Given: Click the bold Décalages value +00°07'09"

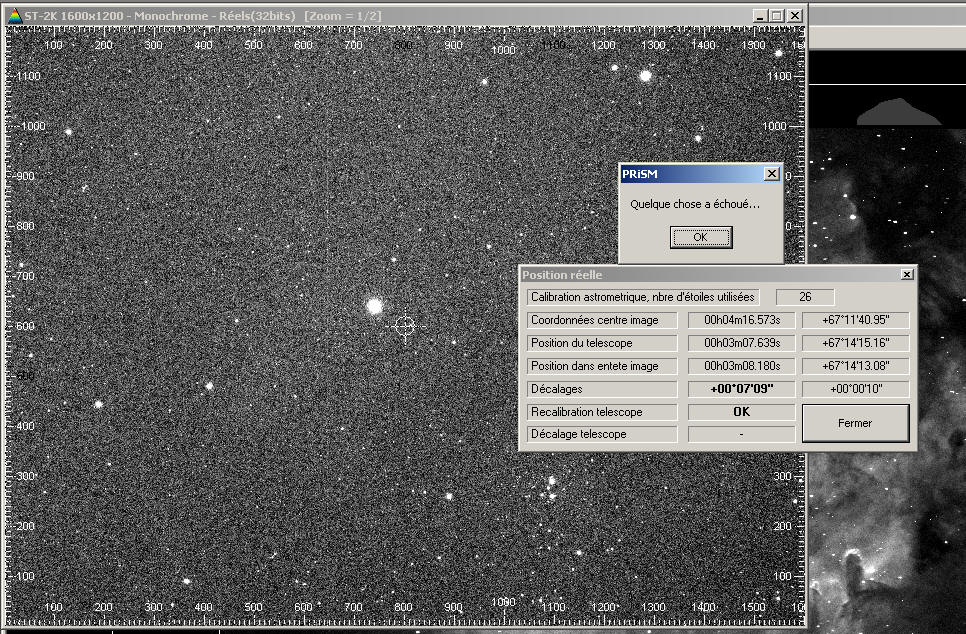Looking at the screenshot, I should [742, 389].
